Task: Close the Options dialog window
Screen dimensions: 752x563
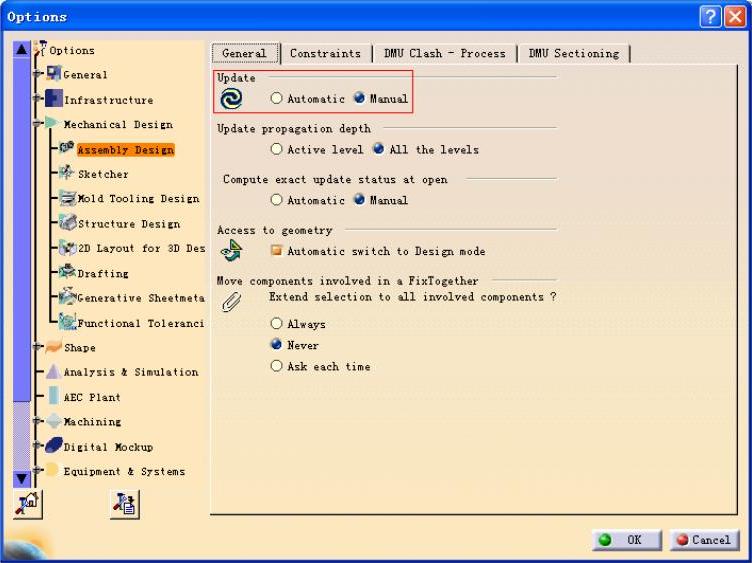Action: click(x=735, y=17)
